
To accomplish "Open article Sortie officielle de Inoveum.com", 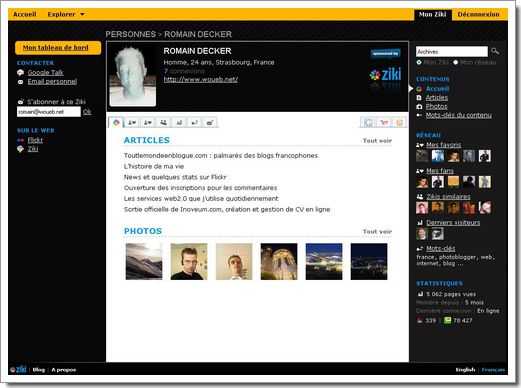I will 227,209.
